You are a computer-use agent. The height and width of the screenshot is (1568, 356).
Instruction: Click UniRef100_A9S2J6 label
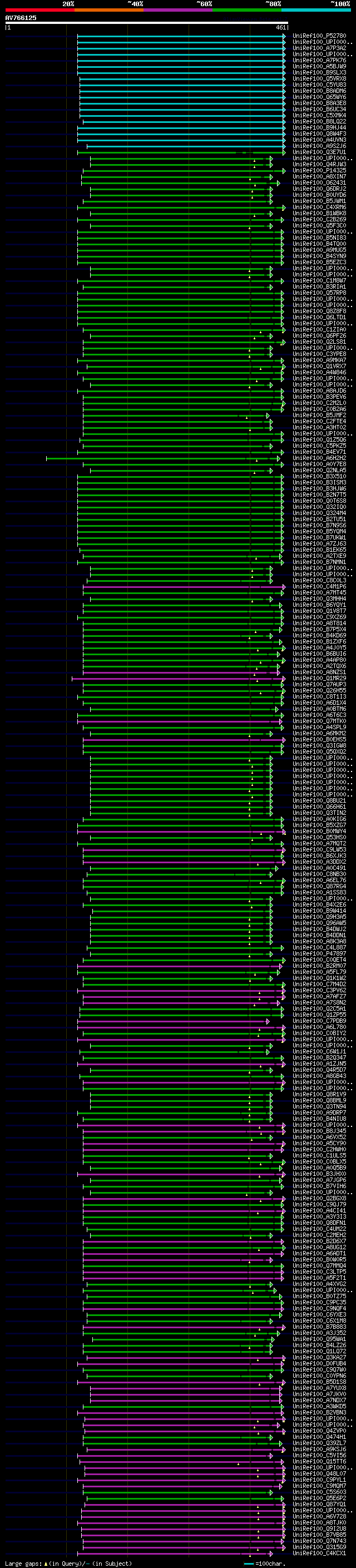[x=319, y=146]
